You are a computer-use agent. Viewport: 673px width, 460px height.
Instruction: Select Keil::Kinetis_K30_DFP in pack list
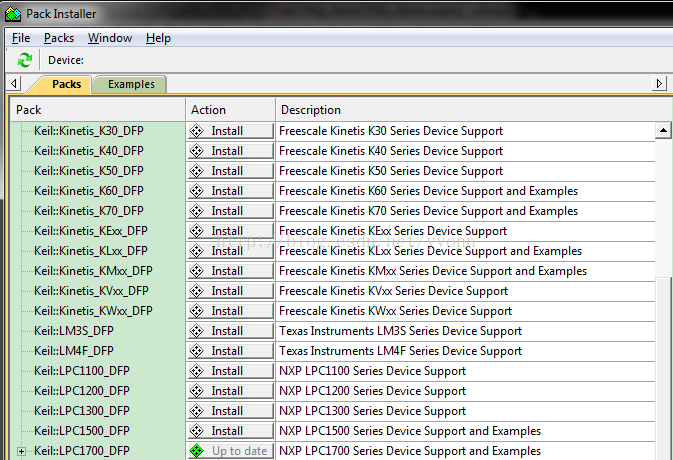[x=89, y=131]
